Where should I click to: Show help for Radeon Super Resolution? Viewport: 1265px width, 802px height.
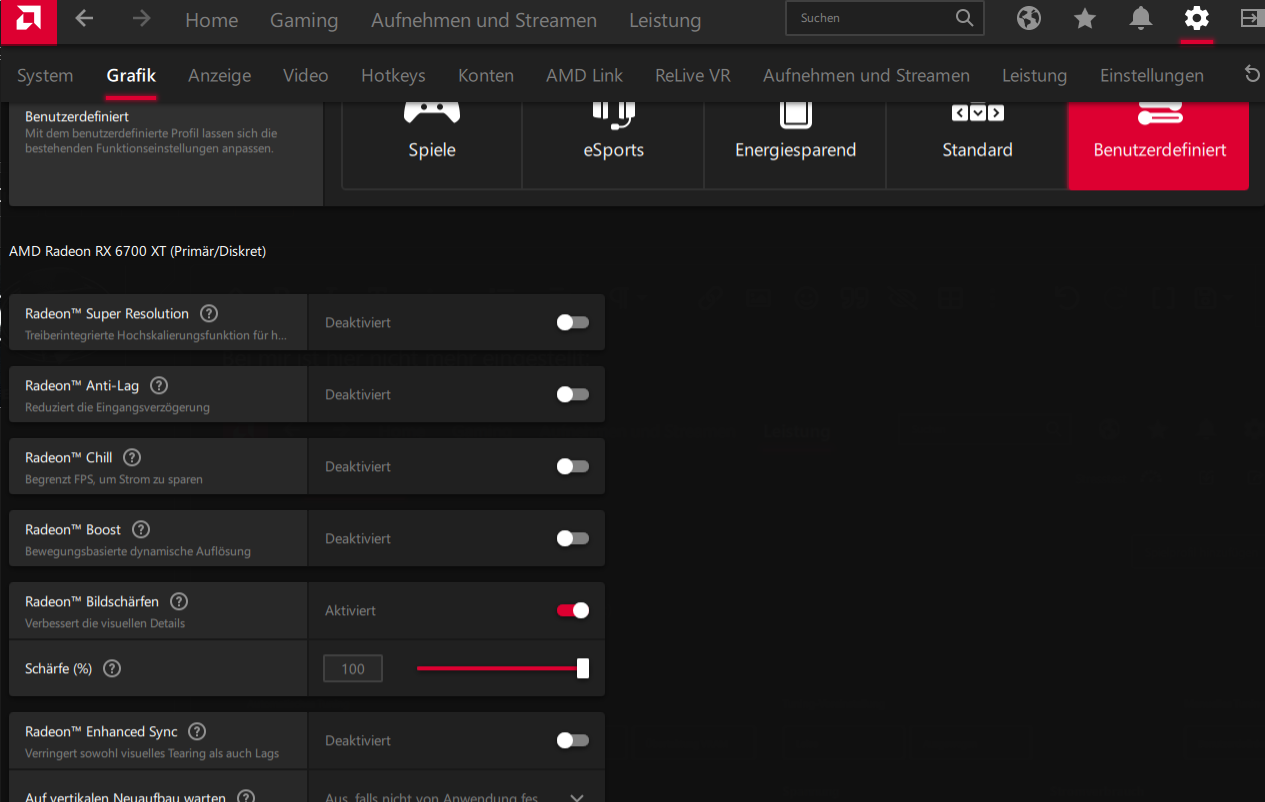[209, 313]
